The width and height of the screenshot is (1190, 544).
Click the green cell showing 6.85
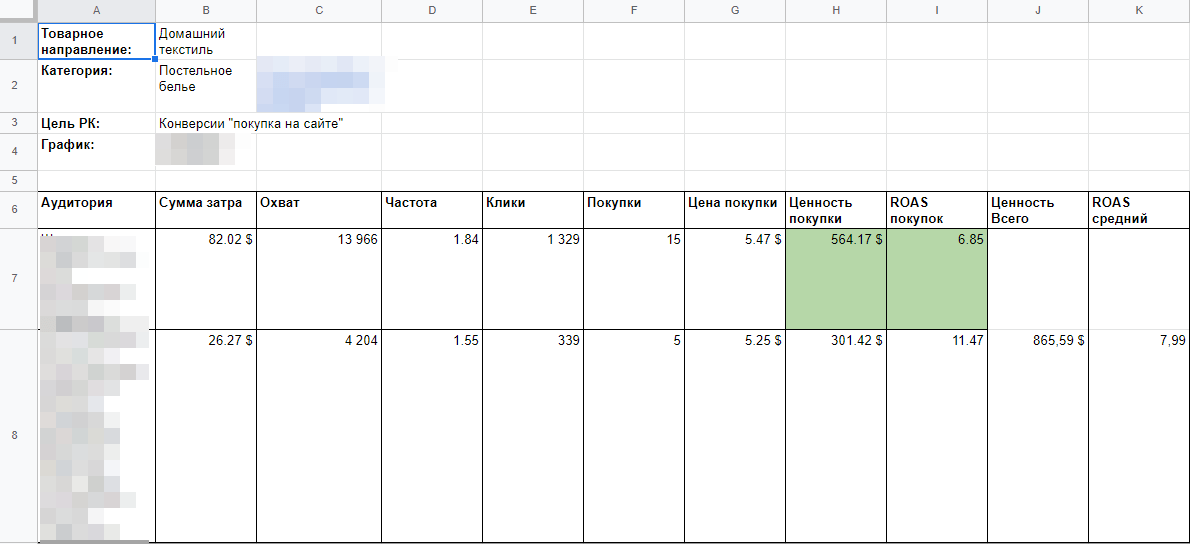coord(936,278)
